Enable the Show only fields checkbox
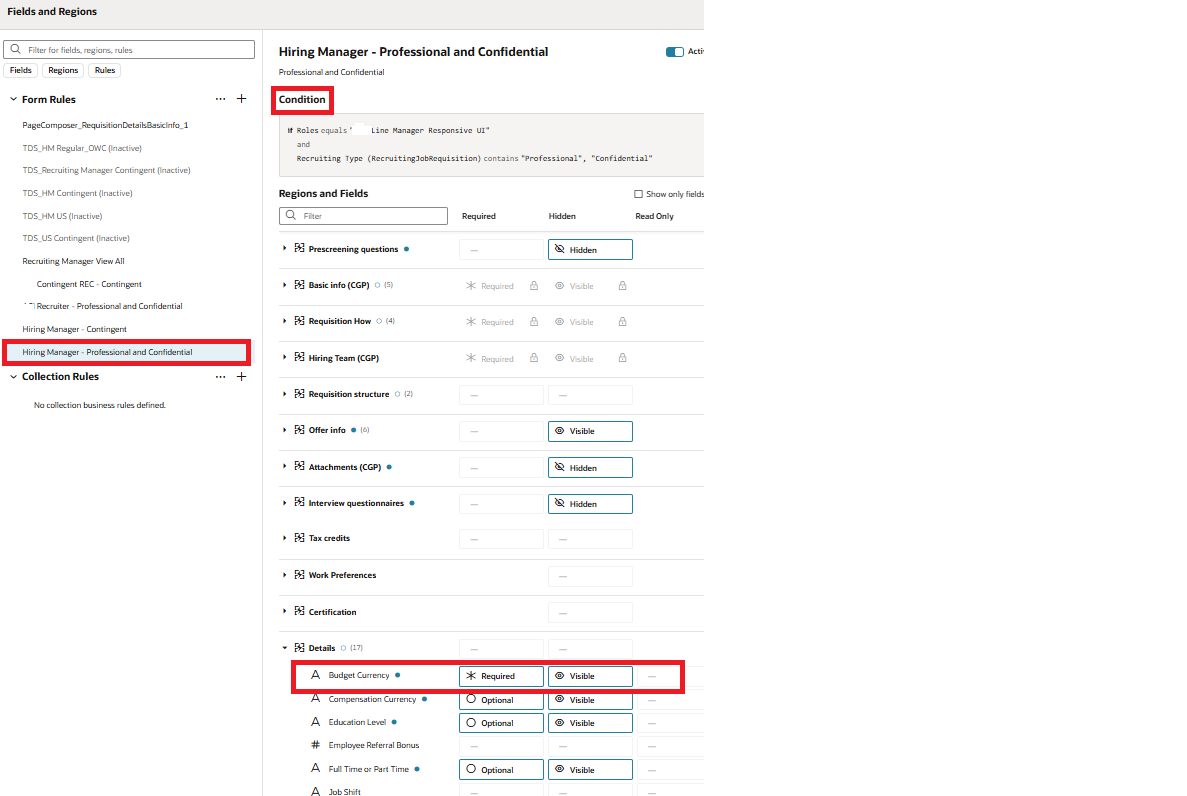The height and width of the screenshot is (796, 1187). pyautogui.click(x=637, y=193)
